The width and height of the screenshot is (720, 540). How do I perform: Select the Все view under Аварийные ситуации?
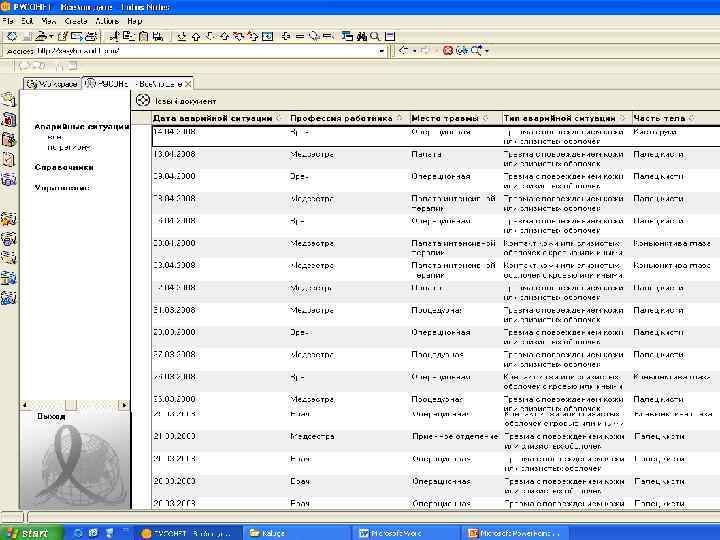point(55,137)
